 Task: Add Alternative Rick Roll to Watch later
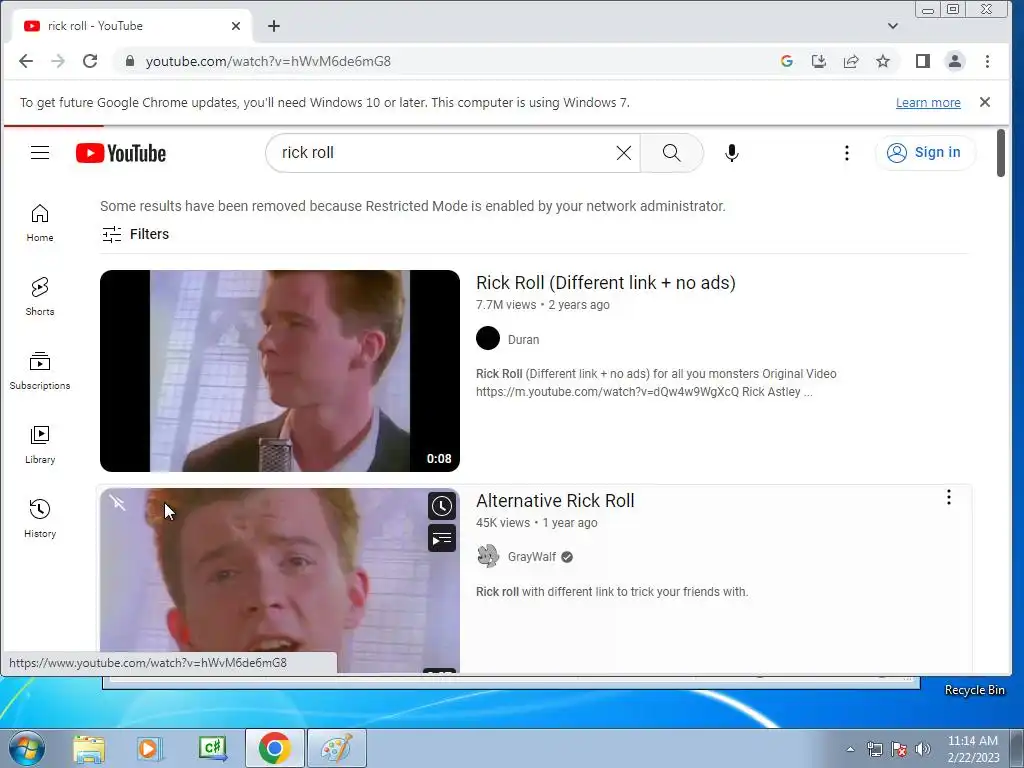[x=441, y=506]
